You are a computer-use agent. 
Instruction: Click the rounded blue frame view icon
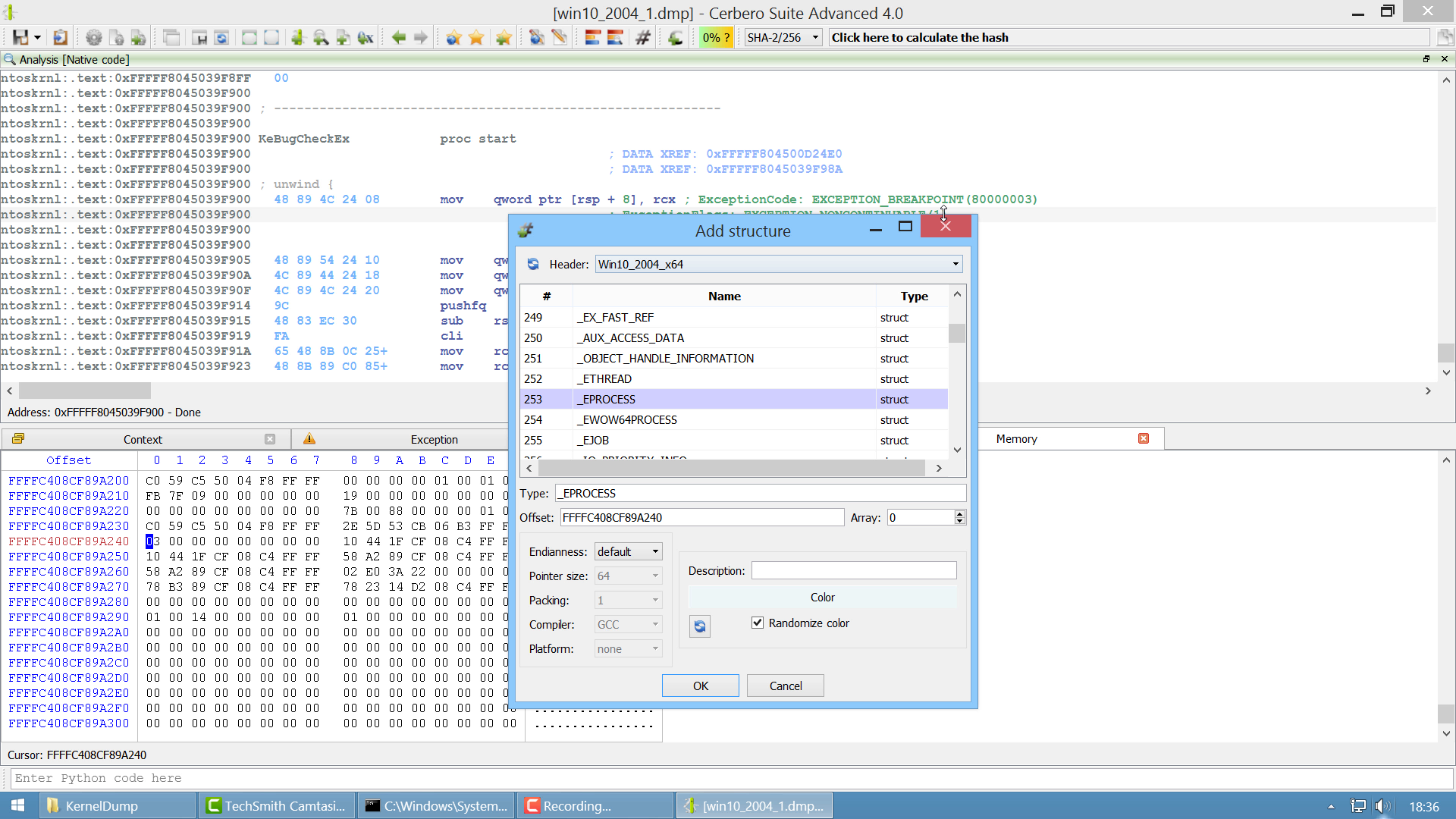pos(271,37)
